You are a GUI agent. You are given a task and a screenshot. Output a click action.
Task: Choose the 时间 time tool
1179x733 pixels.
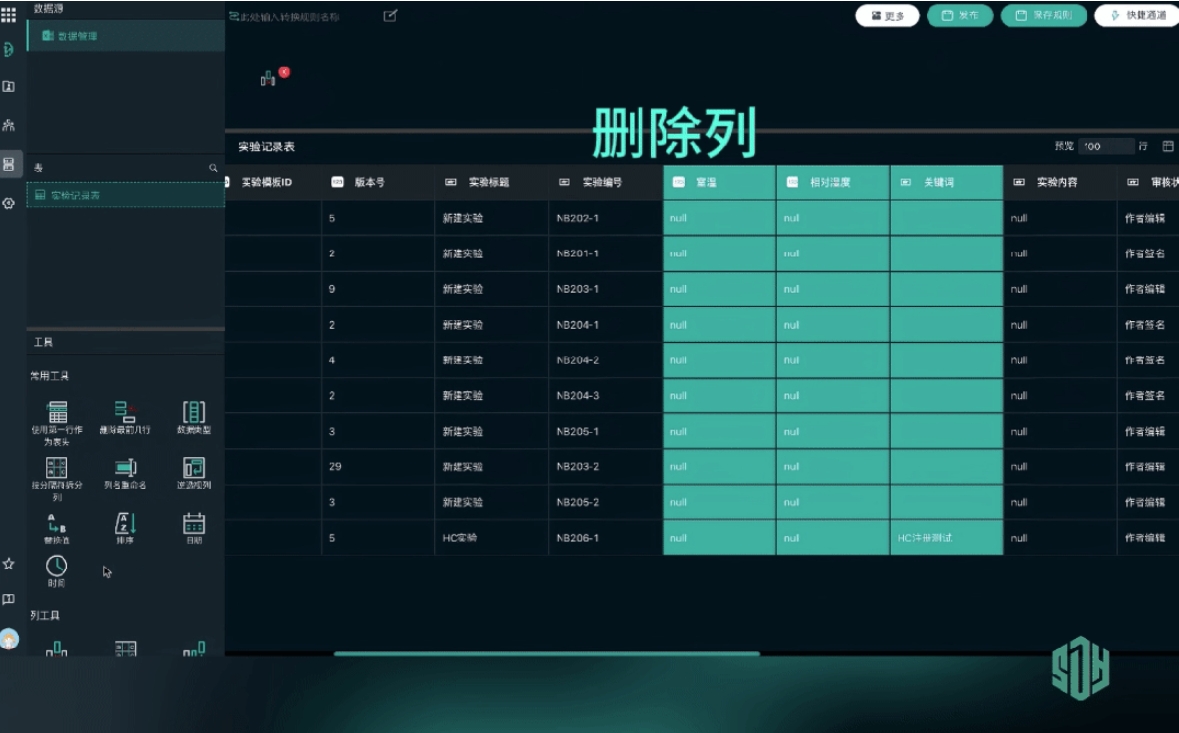click(56, 569)
